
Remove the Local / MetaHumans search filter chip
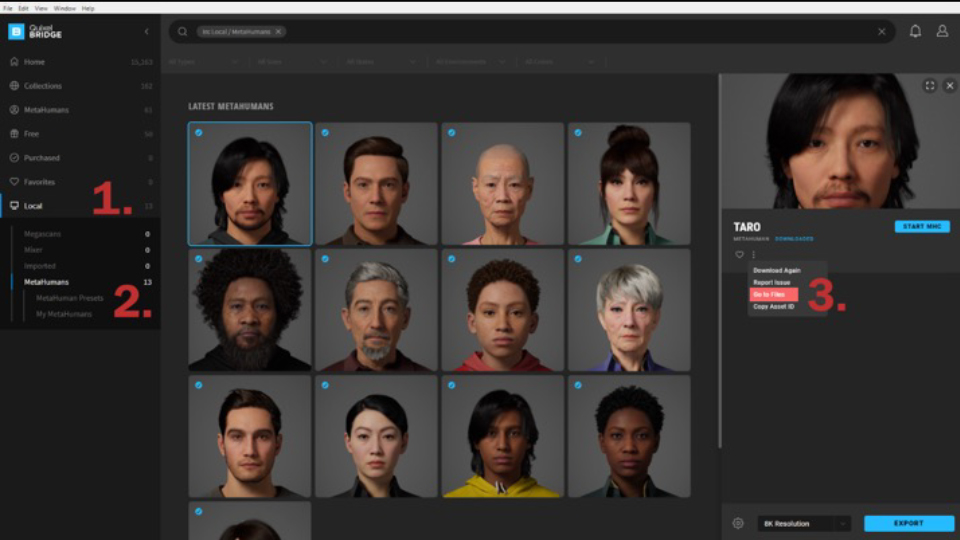pyautogui.click(x=278, y=31)
